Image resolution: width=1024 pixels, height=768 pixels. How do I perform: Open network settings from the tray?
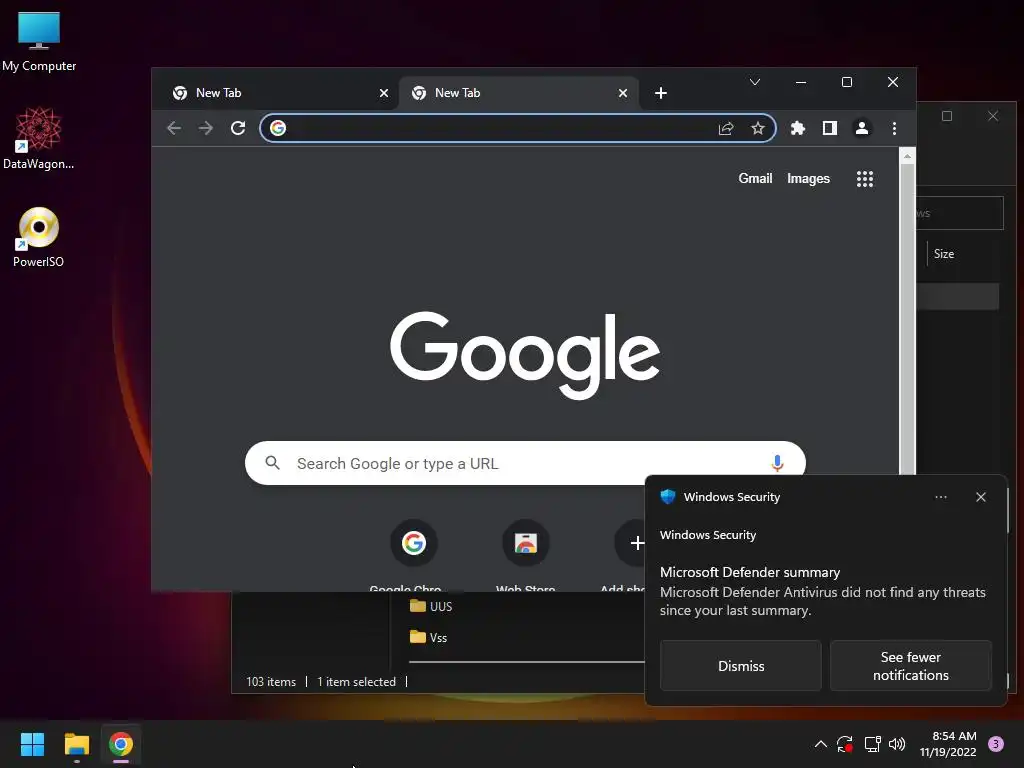coord(872,744)
